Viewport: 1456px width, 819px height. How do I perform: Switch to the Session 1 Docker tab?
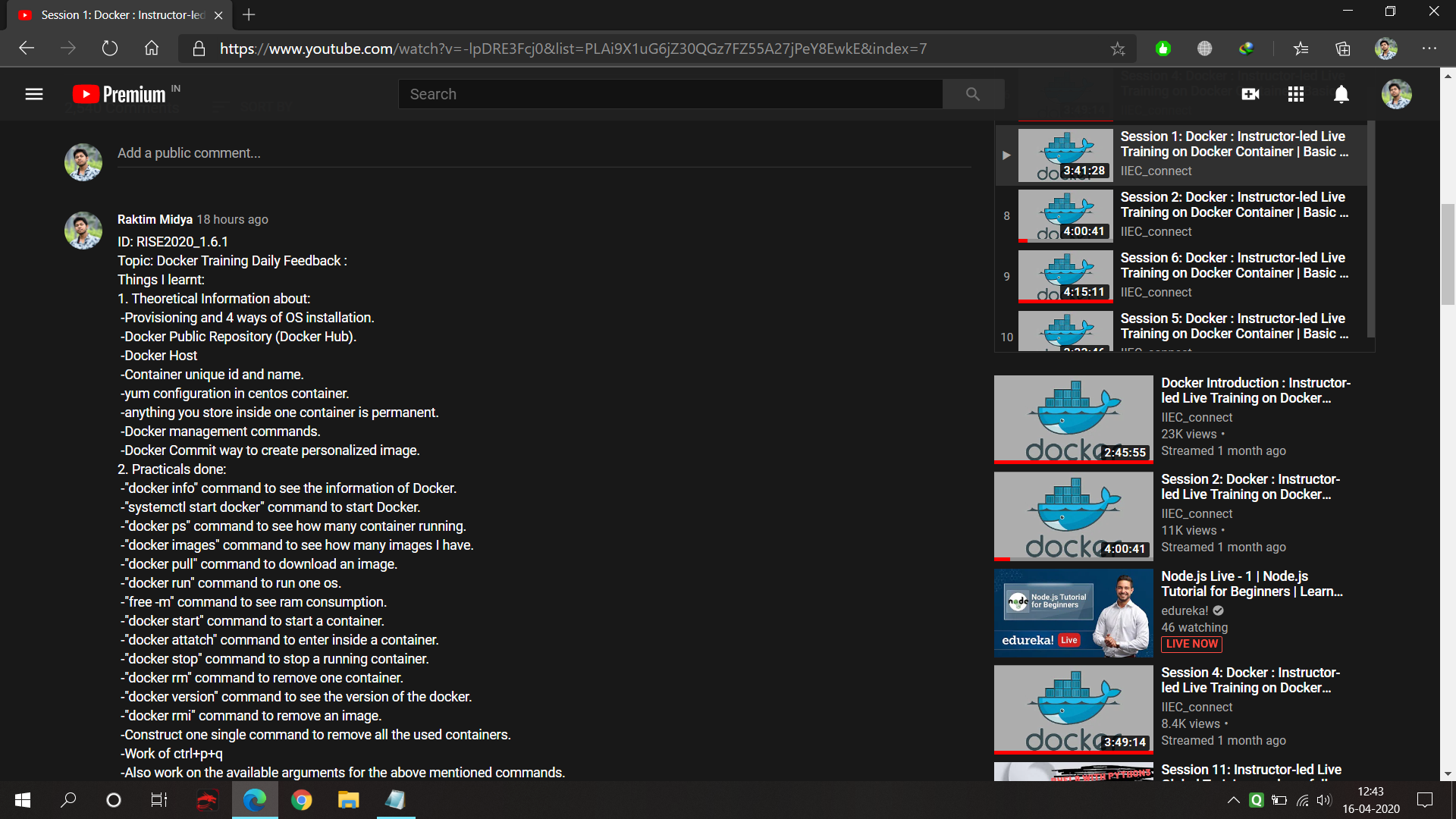click(x=121, y=15)
